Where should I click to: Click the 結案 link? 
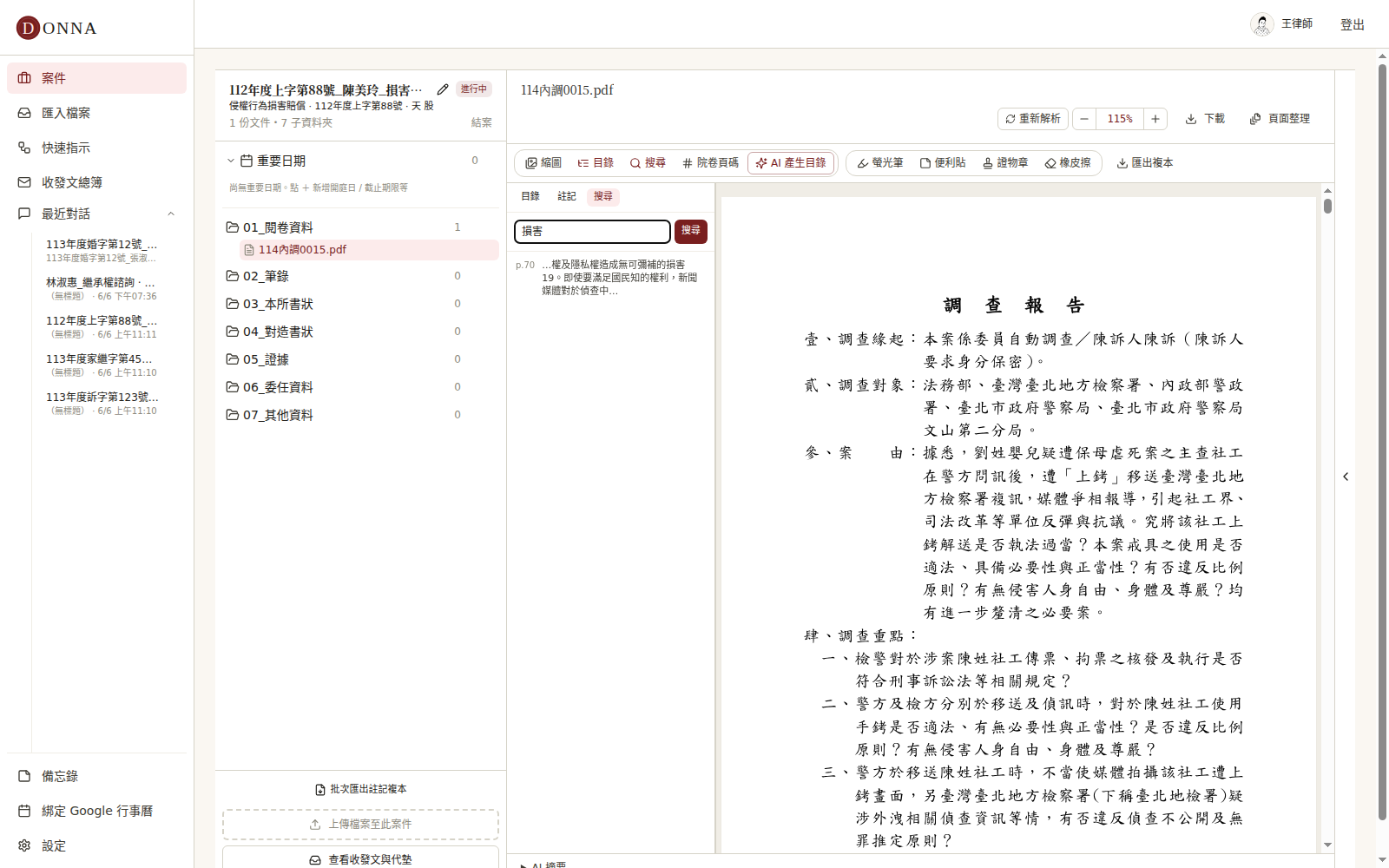(482, 122)
